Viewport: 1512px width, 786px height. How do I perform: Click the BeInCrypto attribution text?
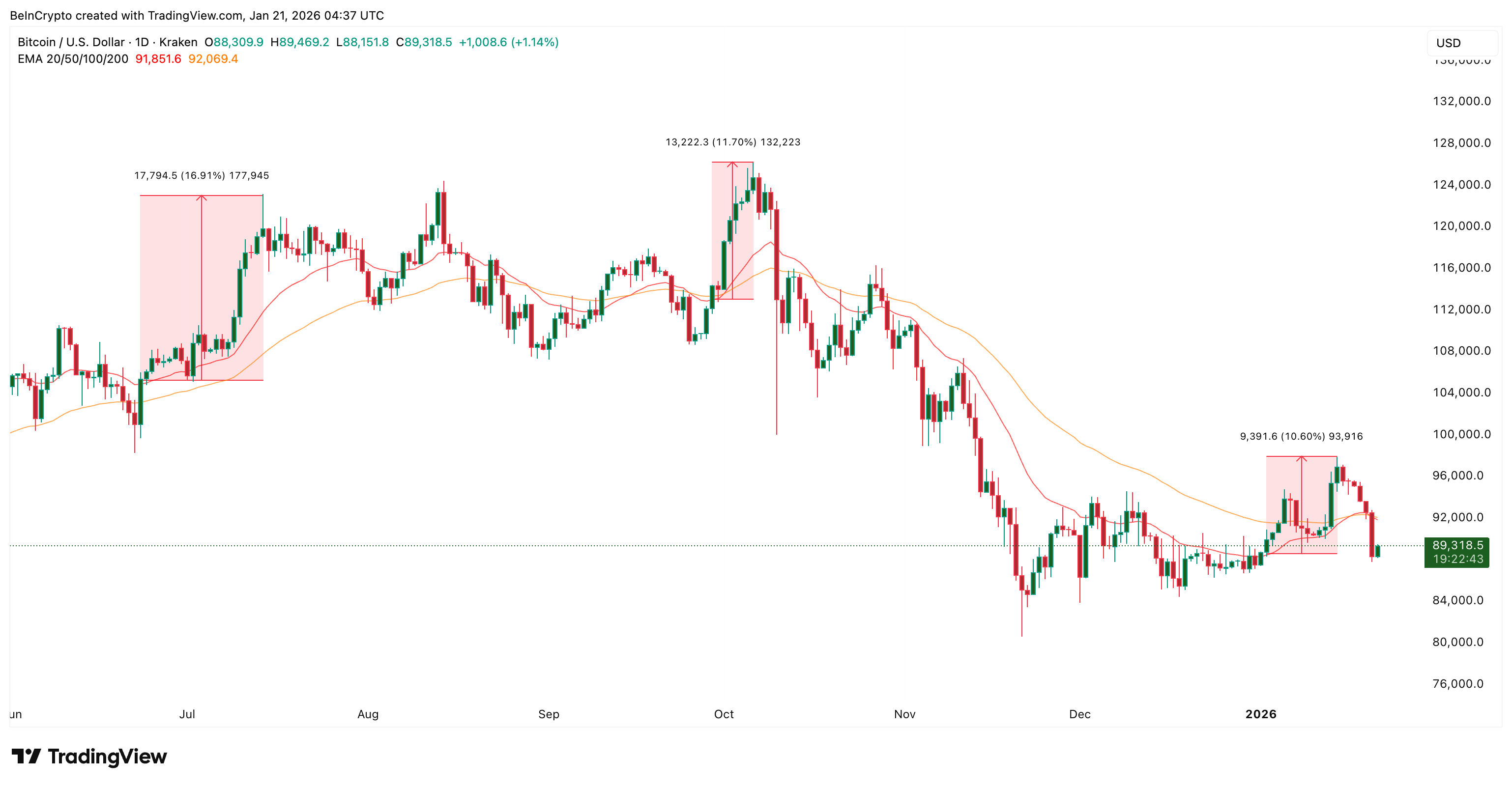coord(197,15)
